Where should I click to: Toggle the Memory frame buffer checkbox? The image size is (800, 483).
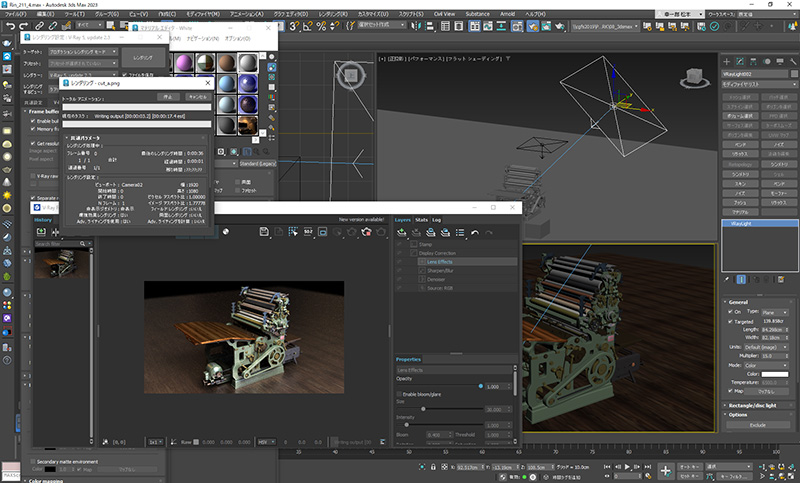[33, 129]
